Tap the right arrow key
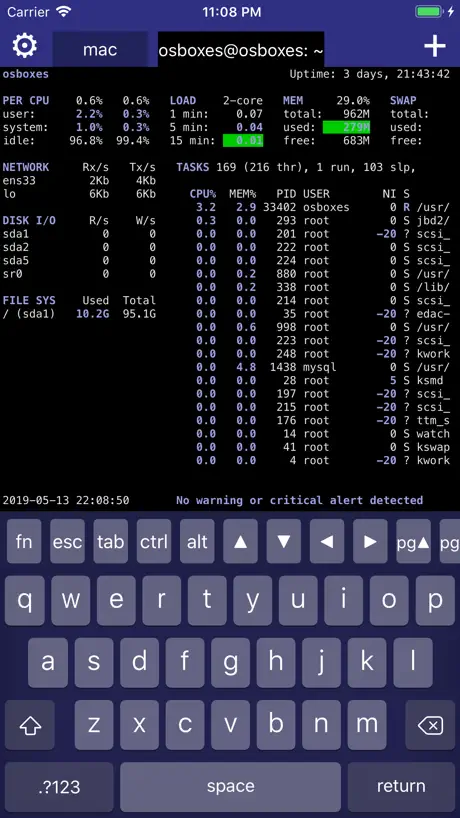 pyautogui.click(x=370, y=542)
